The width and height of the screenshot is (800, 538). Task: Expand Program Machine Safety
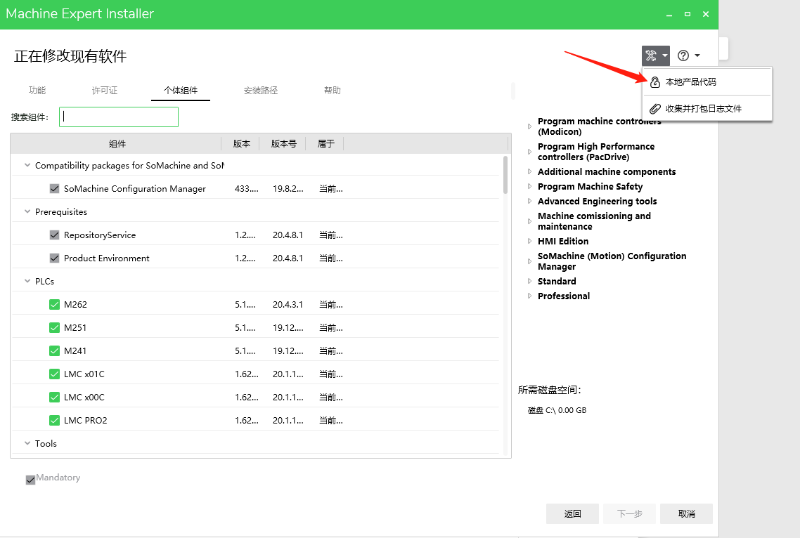pos(530,186)
